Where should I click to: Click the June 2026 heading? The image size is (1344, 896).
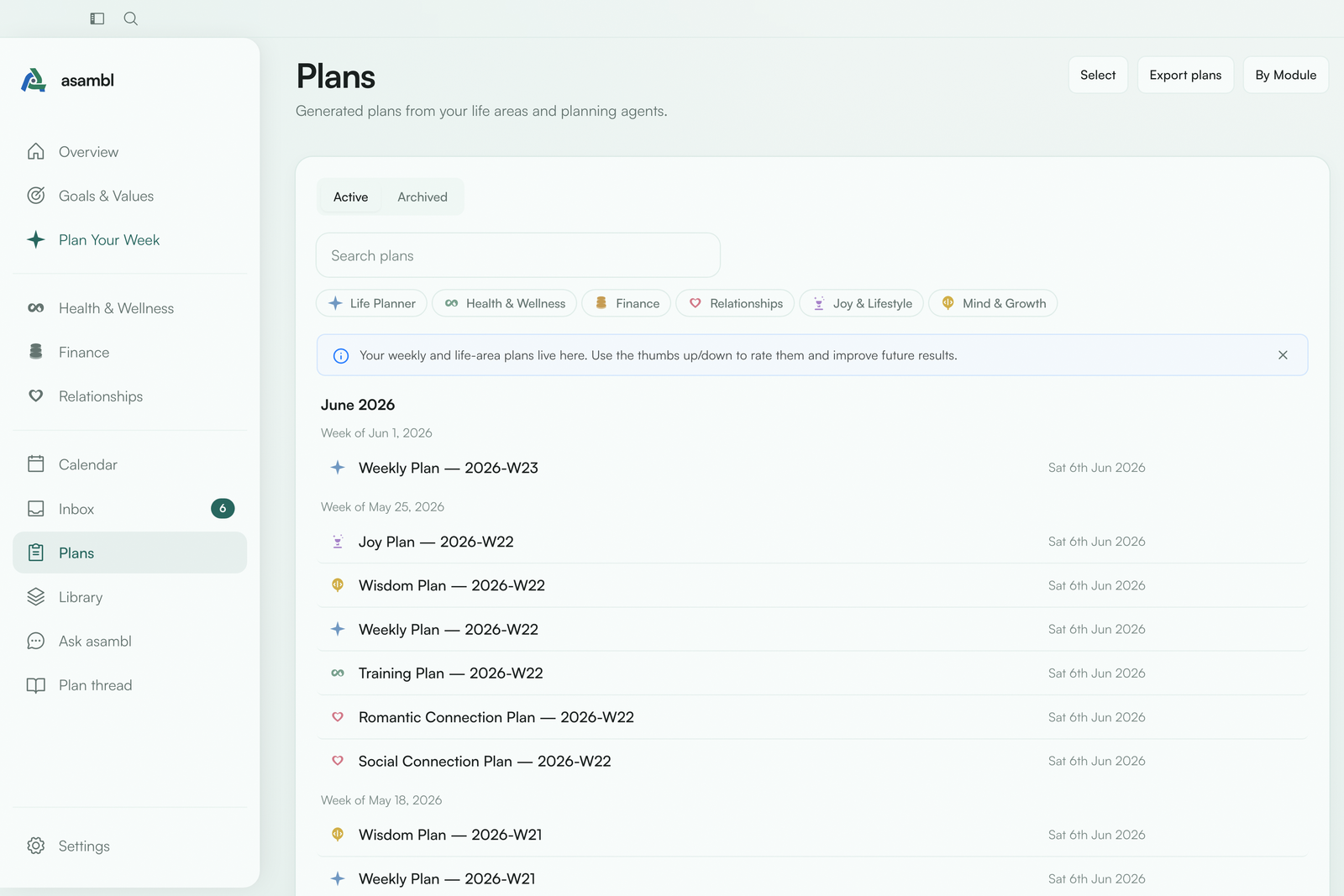[358, 405]
